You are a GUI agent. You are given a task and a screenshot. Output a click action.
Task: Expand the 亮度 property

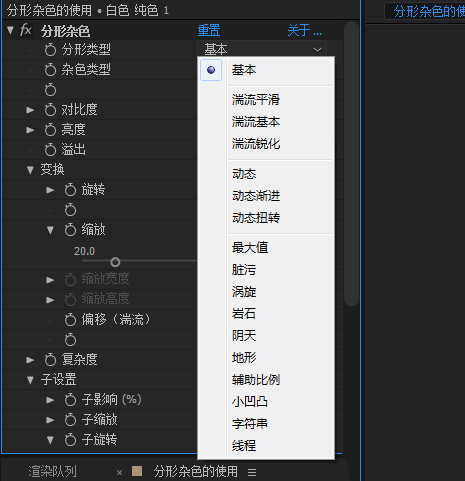pyautogui.click(x=30, y=130)
